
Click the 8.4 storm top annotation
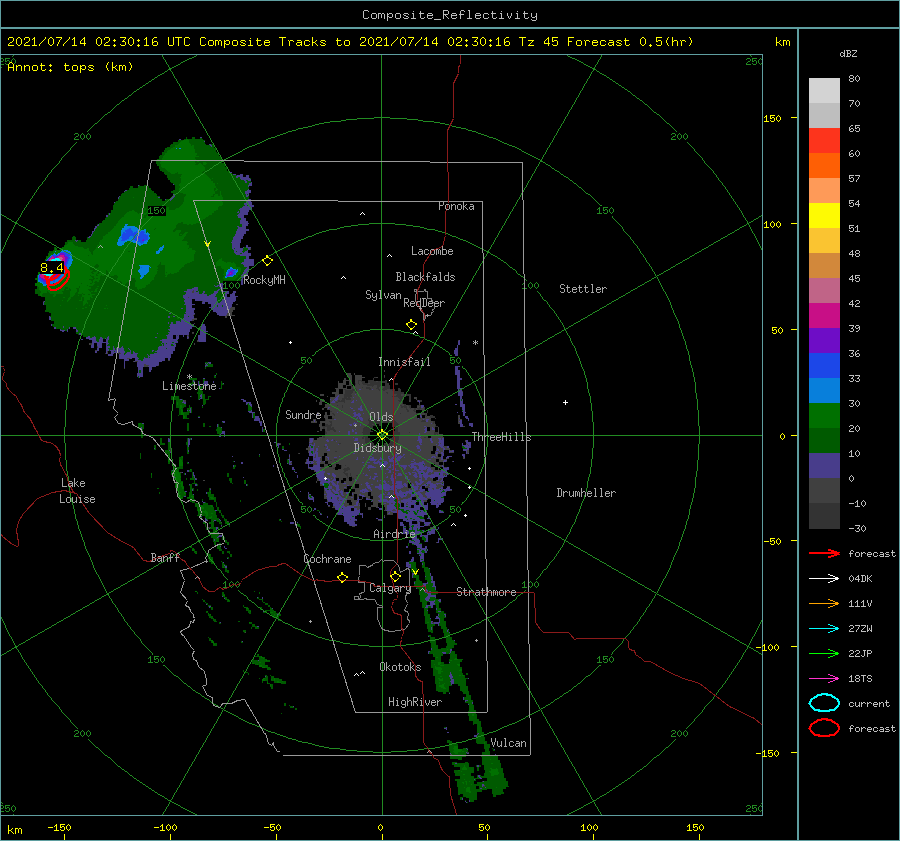pos(52,268)
